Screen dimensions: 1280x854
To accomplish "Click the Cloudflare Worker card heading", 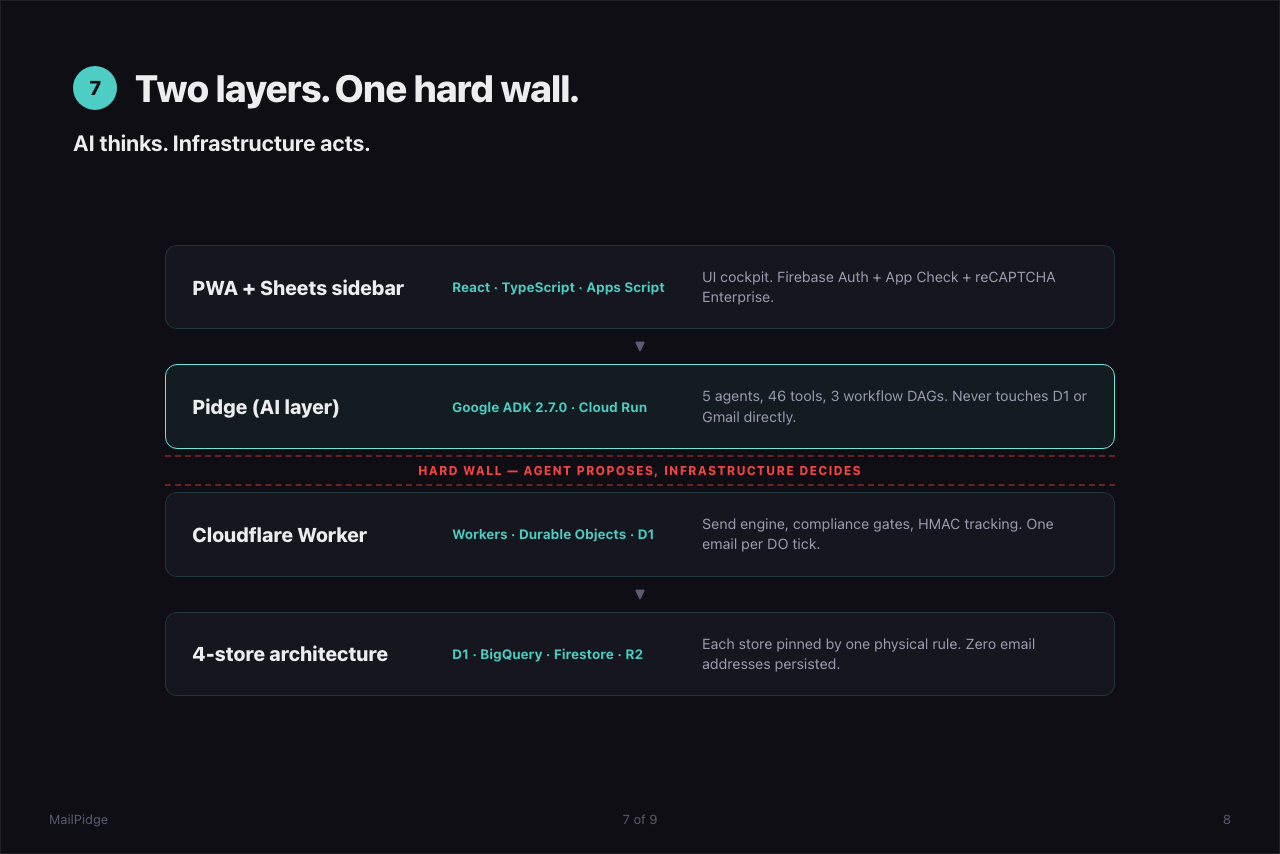I will 280,535.
